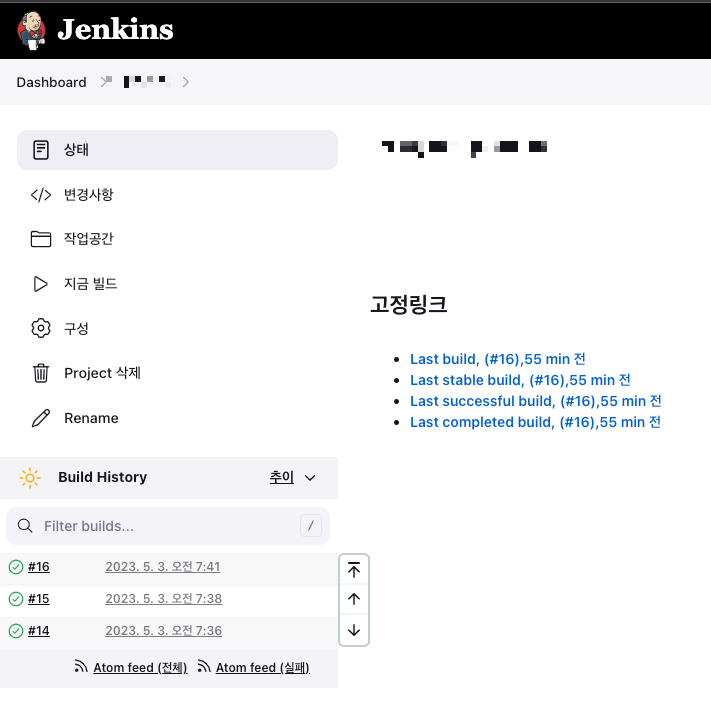
Task: Click the Build History sun weather icon
Action: [30, 478]
